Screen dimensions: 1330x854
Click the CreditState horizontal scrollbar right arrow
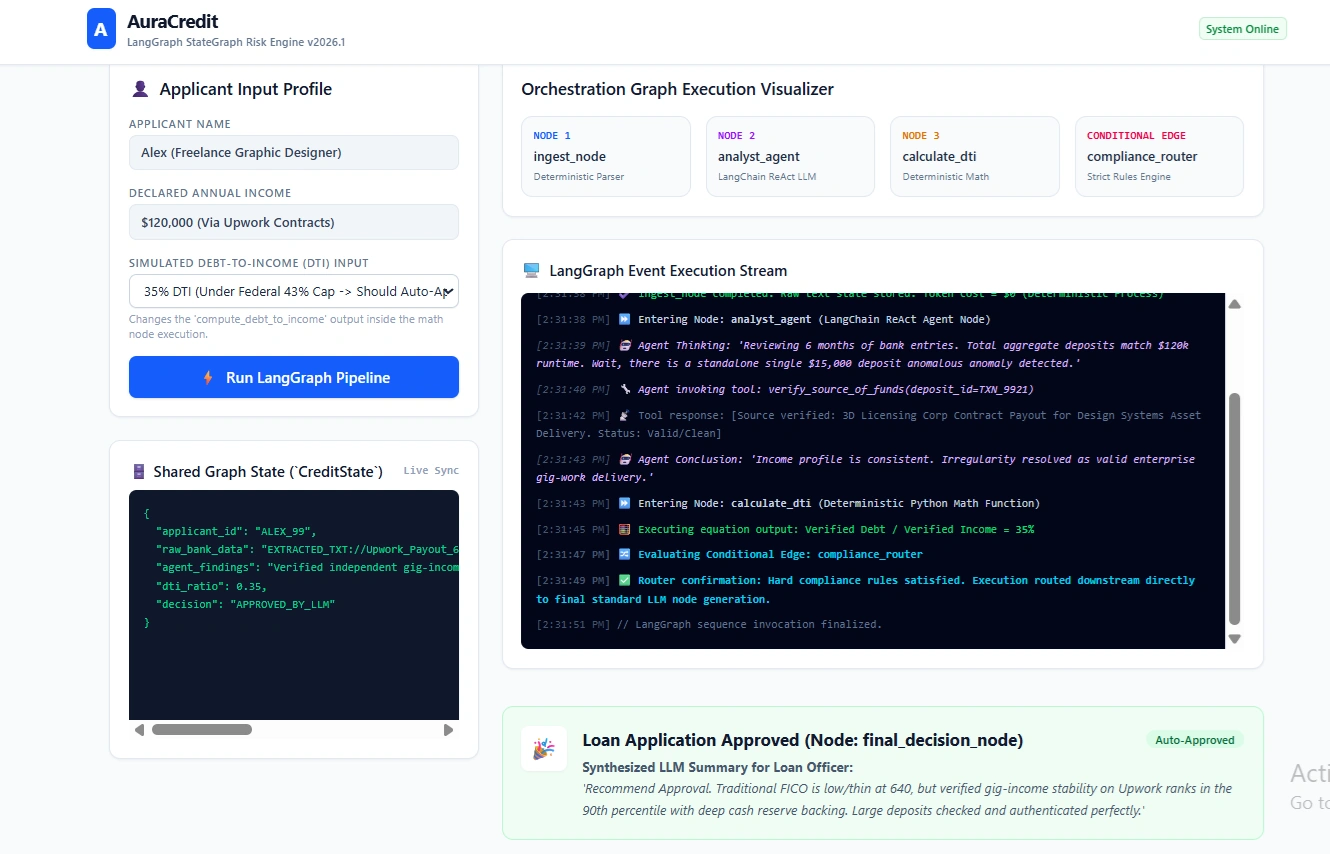coord(448,730)
